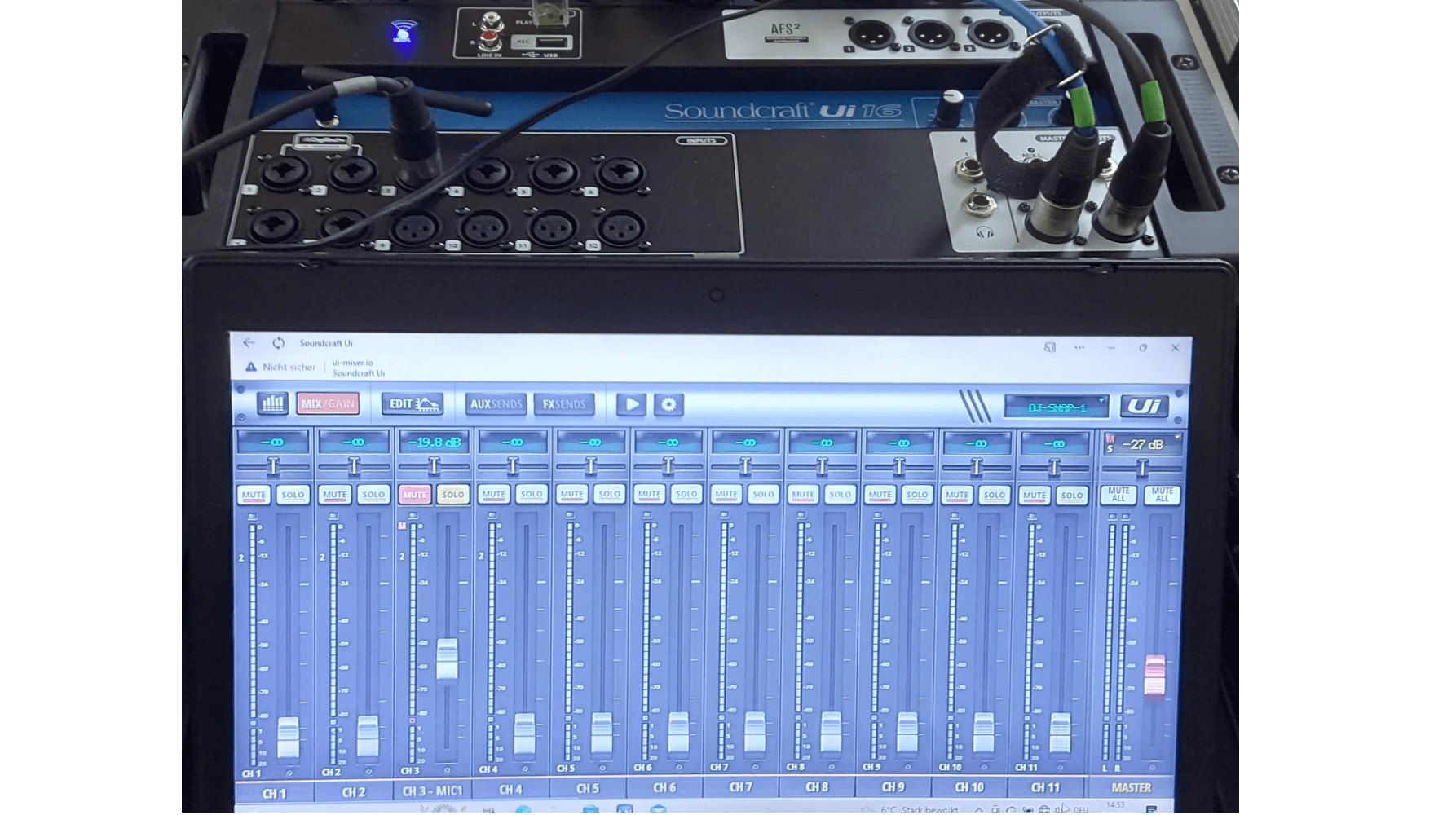Open the master -27 dB level dropdown

(x=1143, y=444)
